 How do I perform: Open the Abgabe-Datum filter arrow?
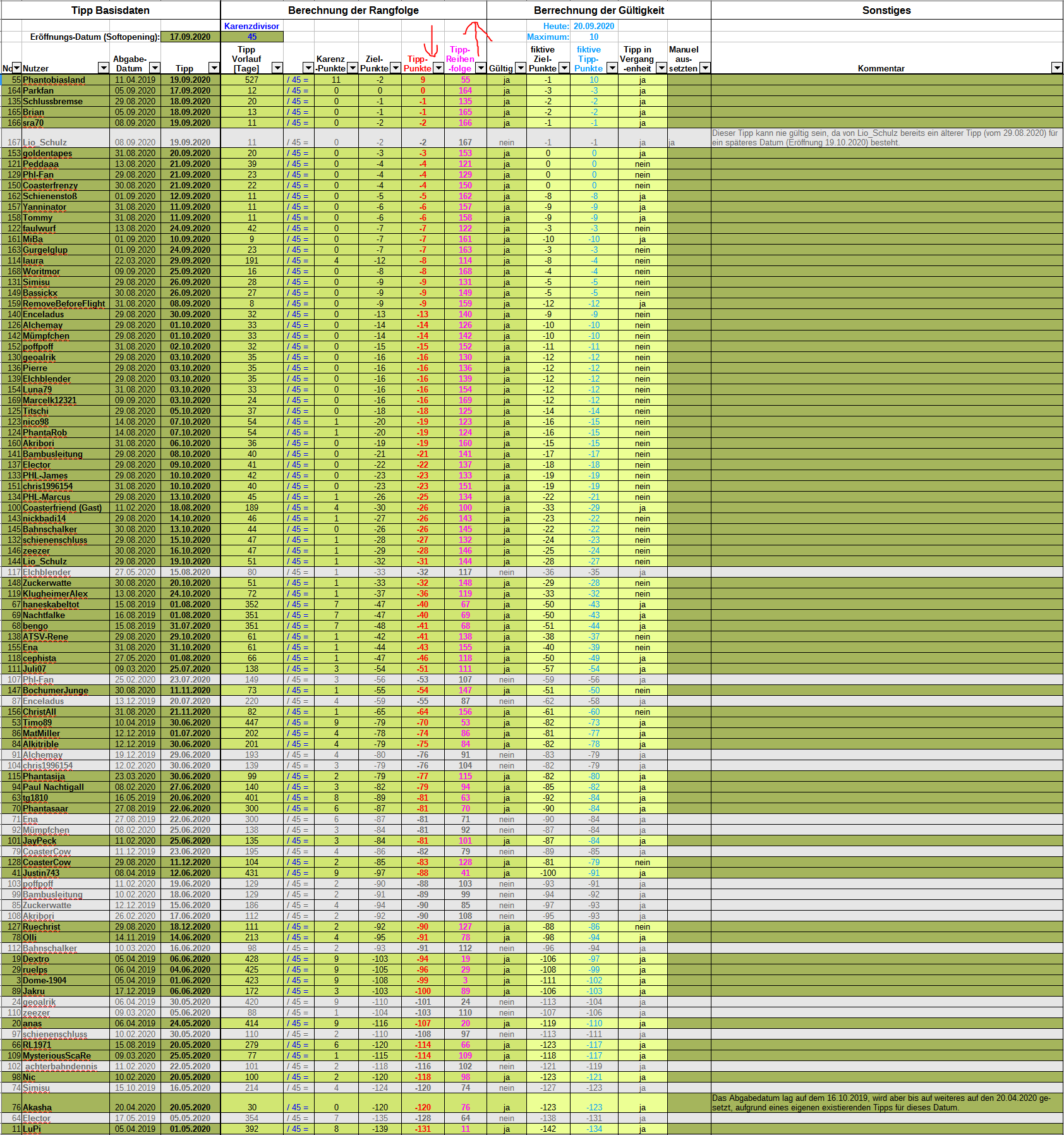coord(154,68)
